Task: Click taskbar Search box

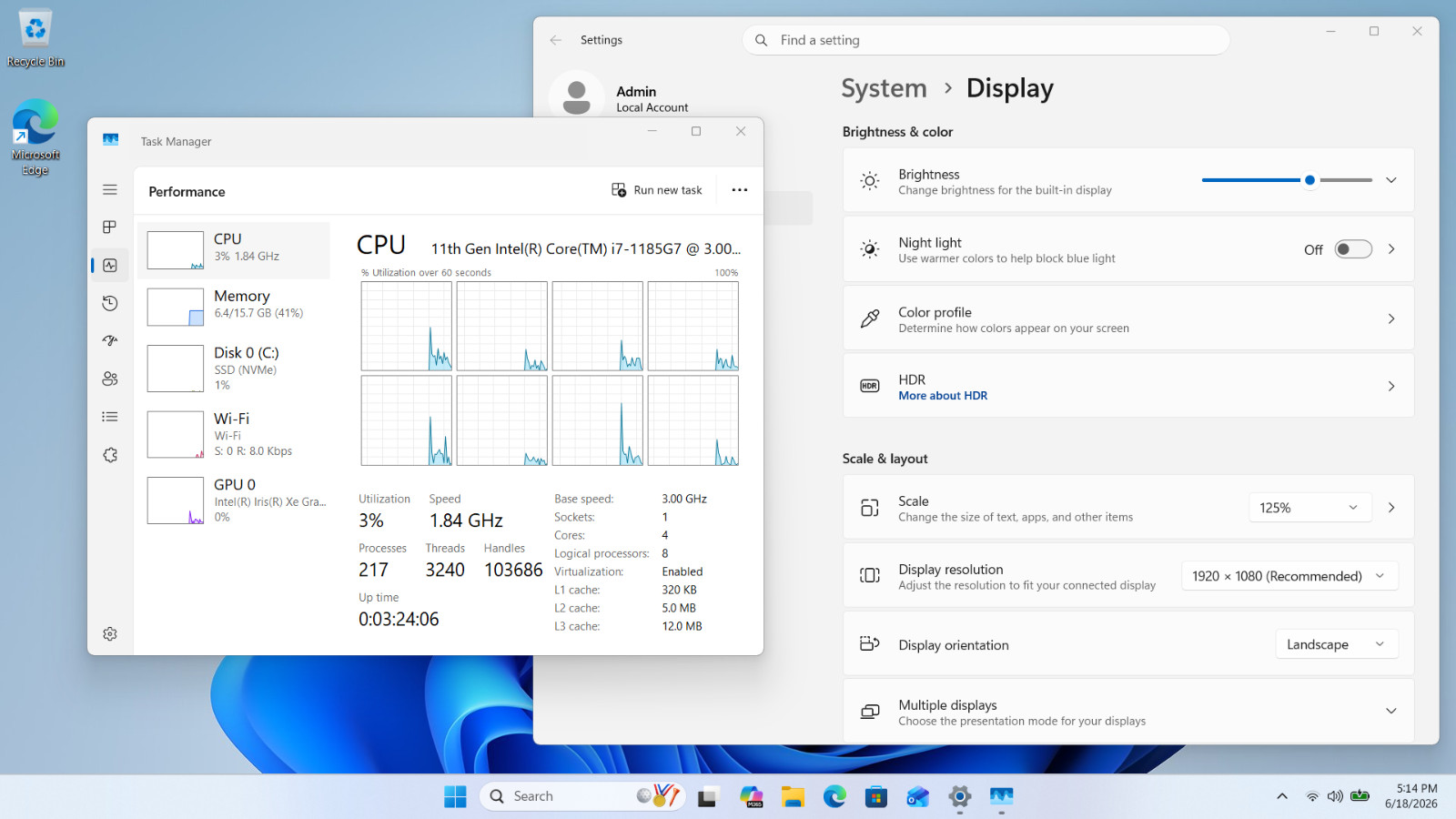Action: (x=582, y=796)
